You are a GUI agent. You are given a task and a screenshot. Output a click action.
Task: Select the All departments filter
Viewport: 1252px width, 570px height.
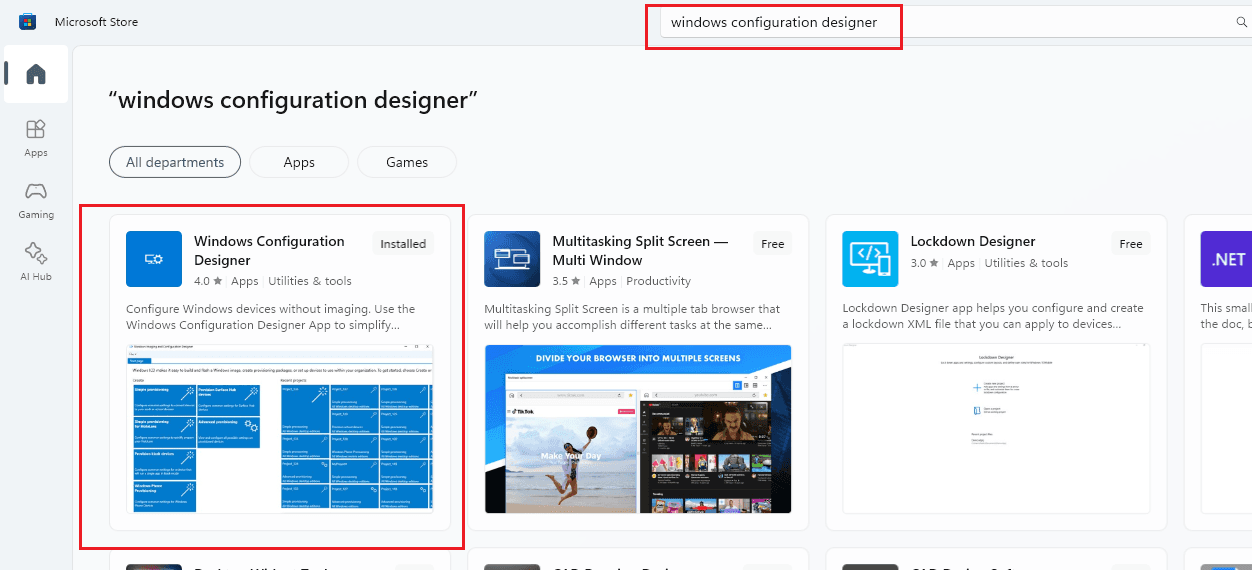[175, 162]
